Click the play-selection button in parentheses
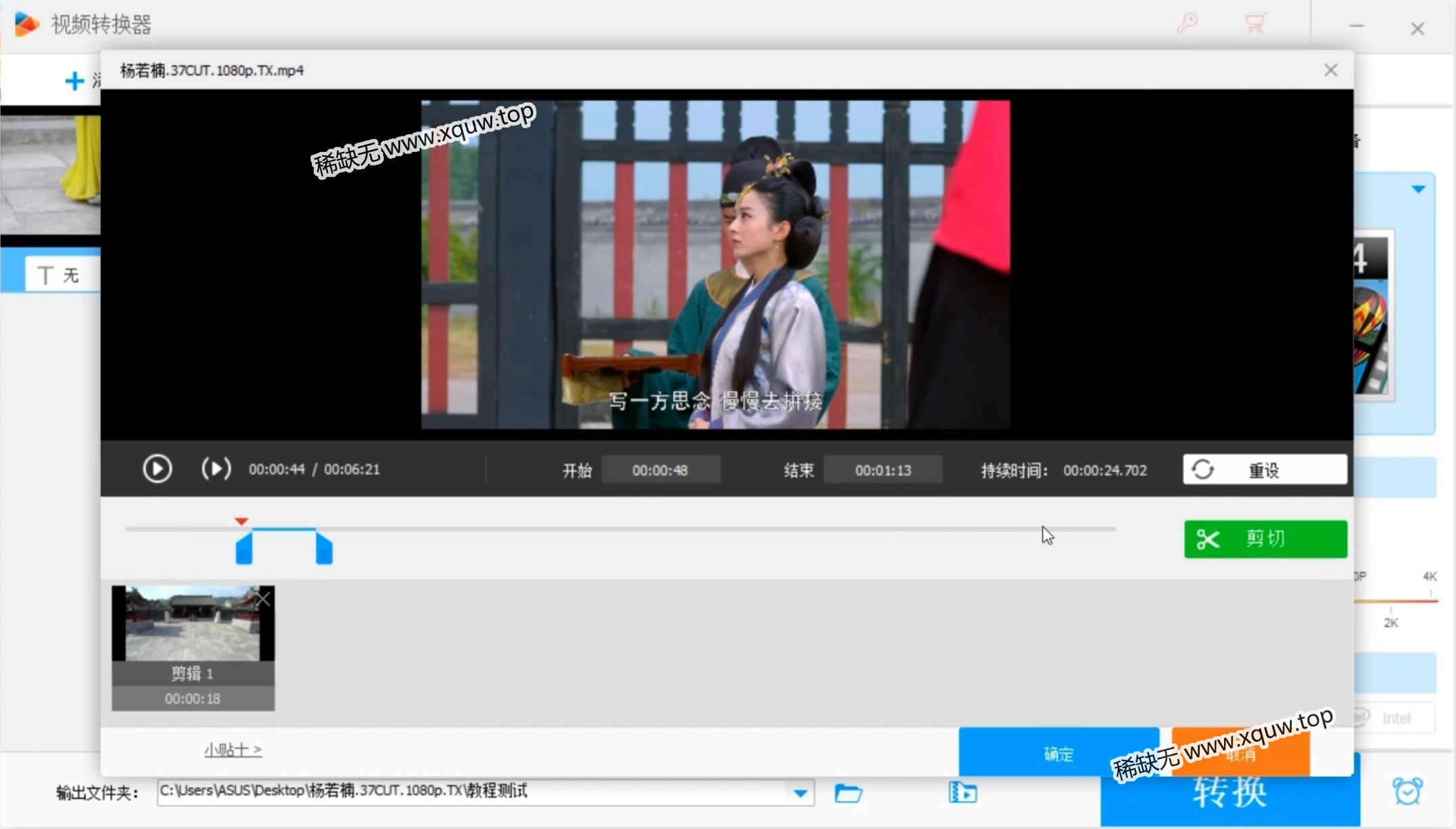 [x=216, y=469]
